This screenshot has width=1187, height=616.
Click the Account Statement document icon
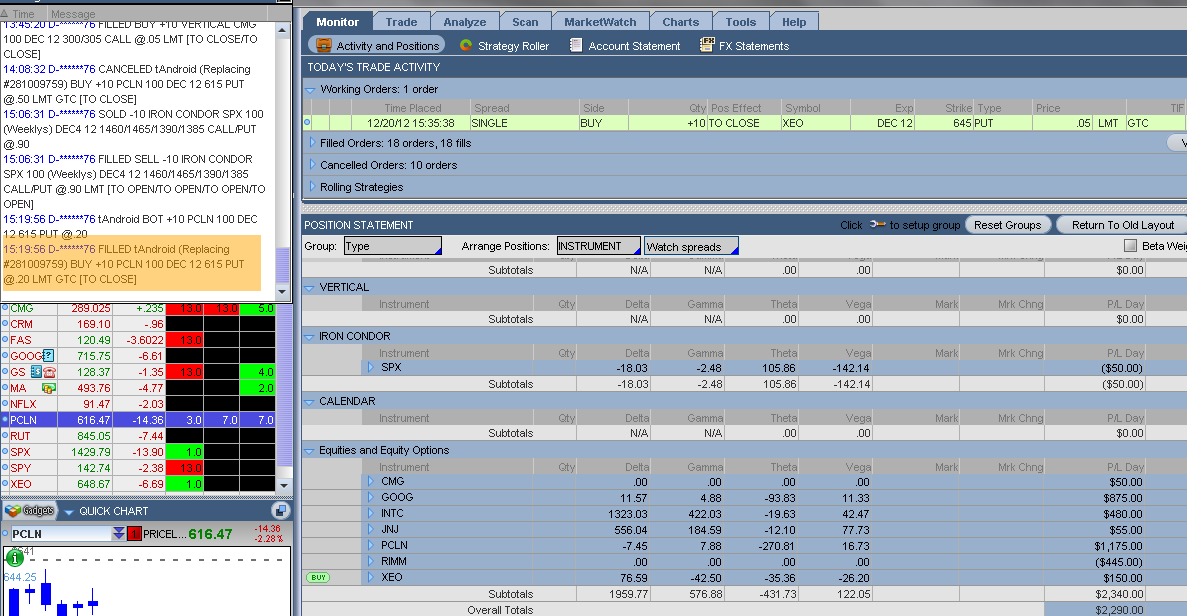(x=576, y=45)
